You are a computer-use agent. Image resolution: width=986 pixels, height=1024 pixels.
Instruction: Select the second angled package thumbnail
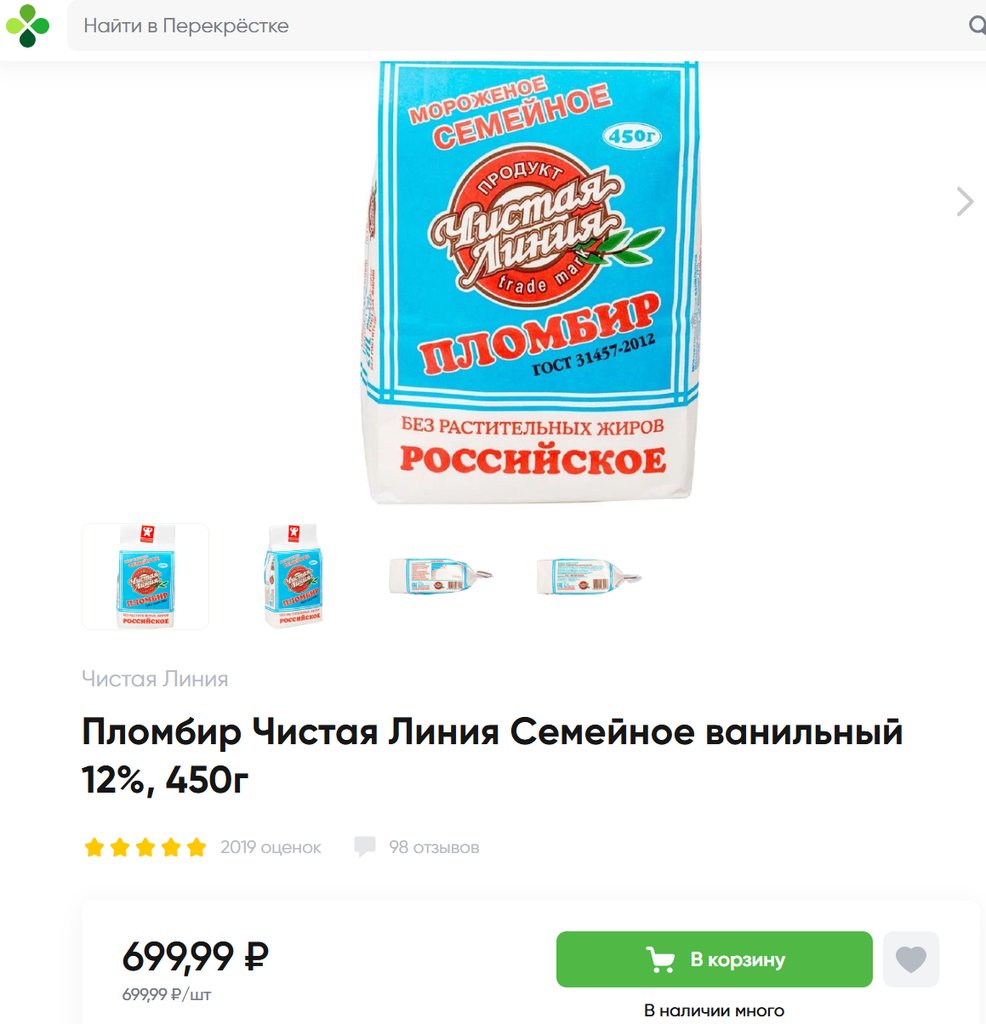click(293, 577)
